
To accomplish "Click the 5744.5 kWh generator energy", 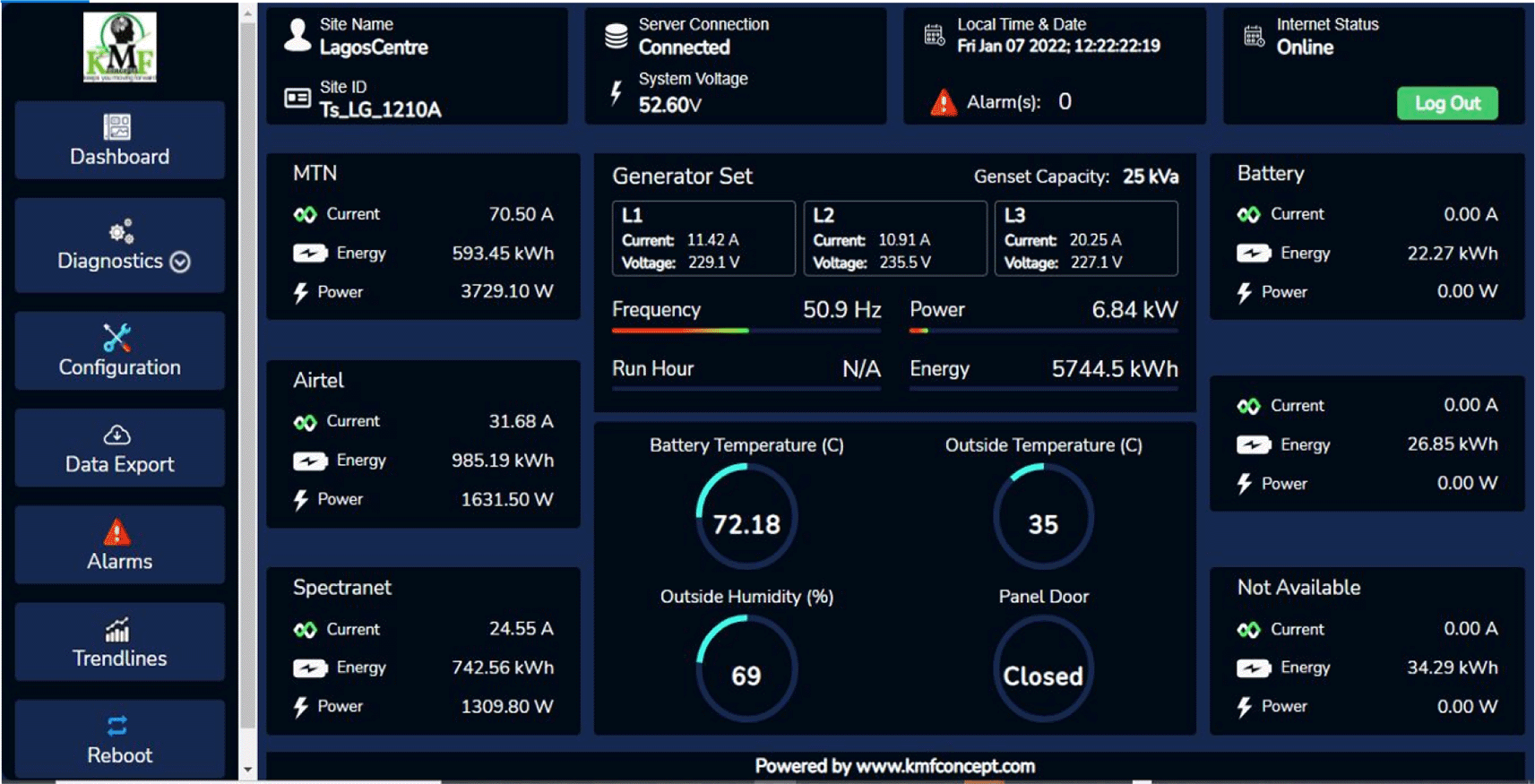I will (x=1115, y=369).
